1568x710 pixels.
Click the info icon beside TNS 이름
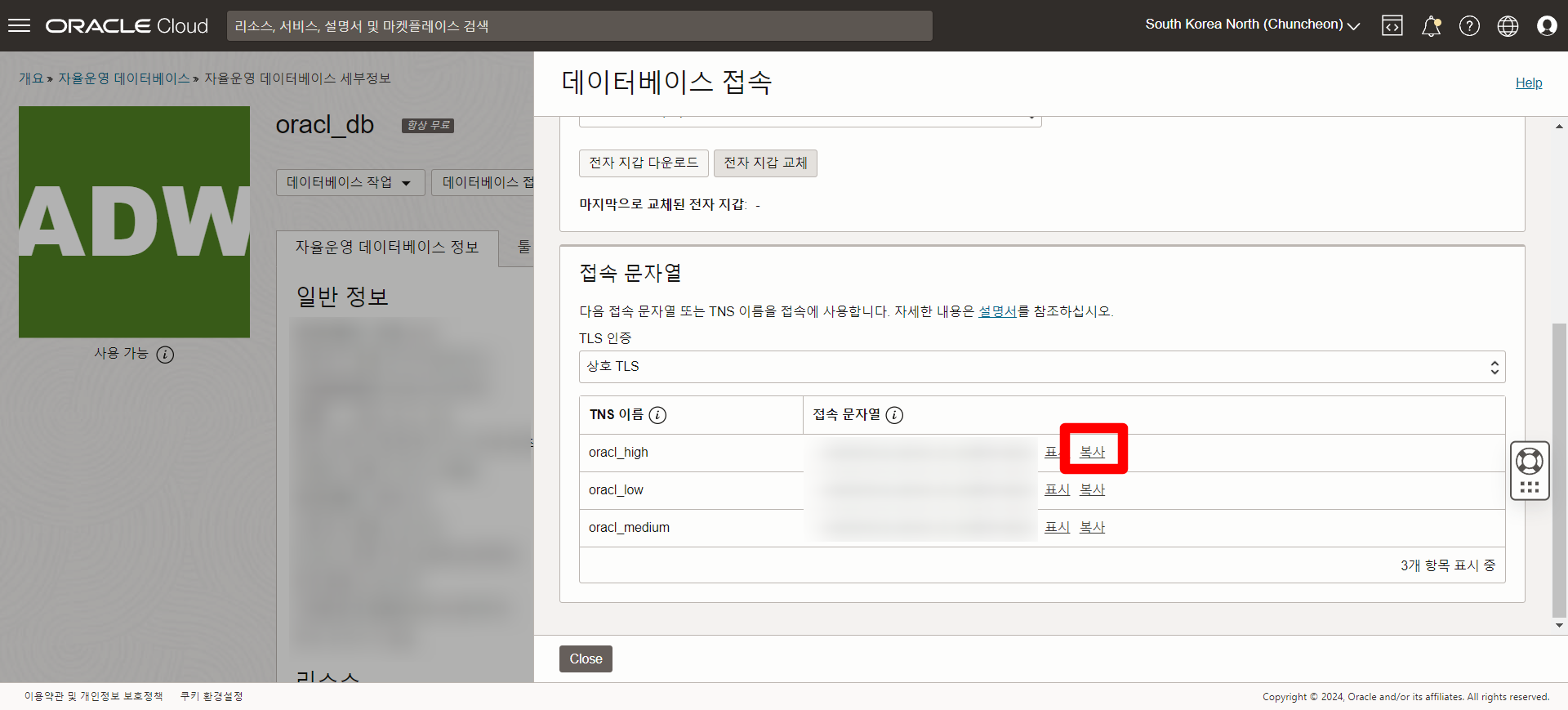coord(657,415)
